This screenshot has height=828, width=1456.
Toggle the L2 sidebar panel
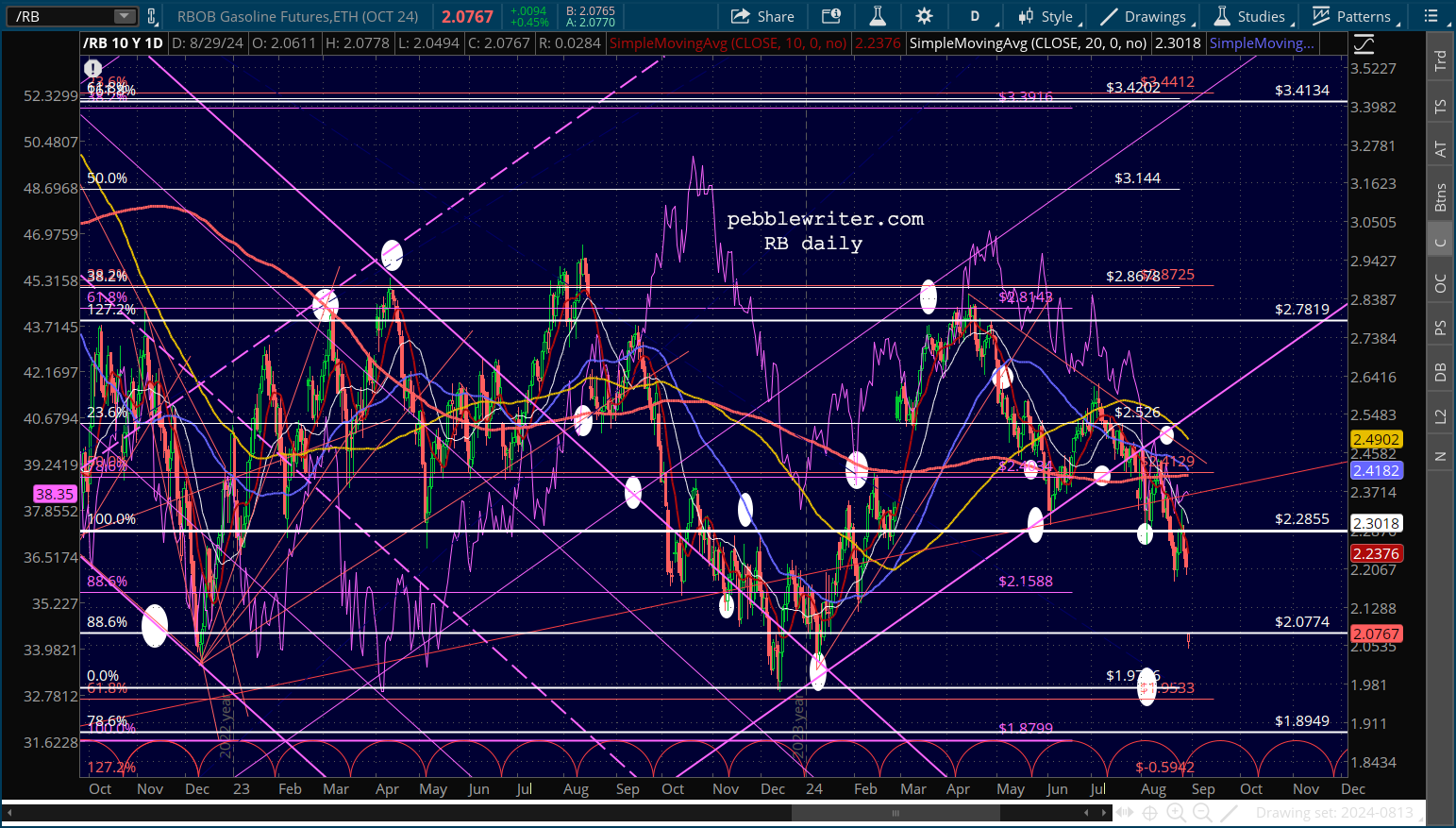click(1440, 415)
